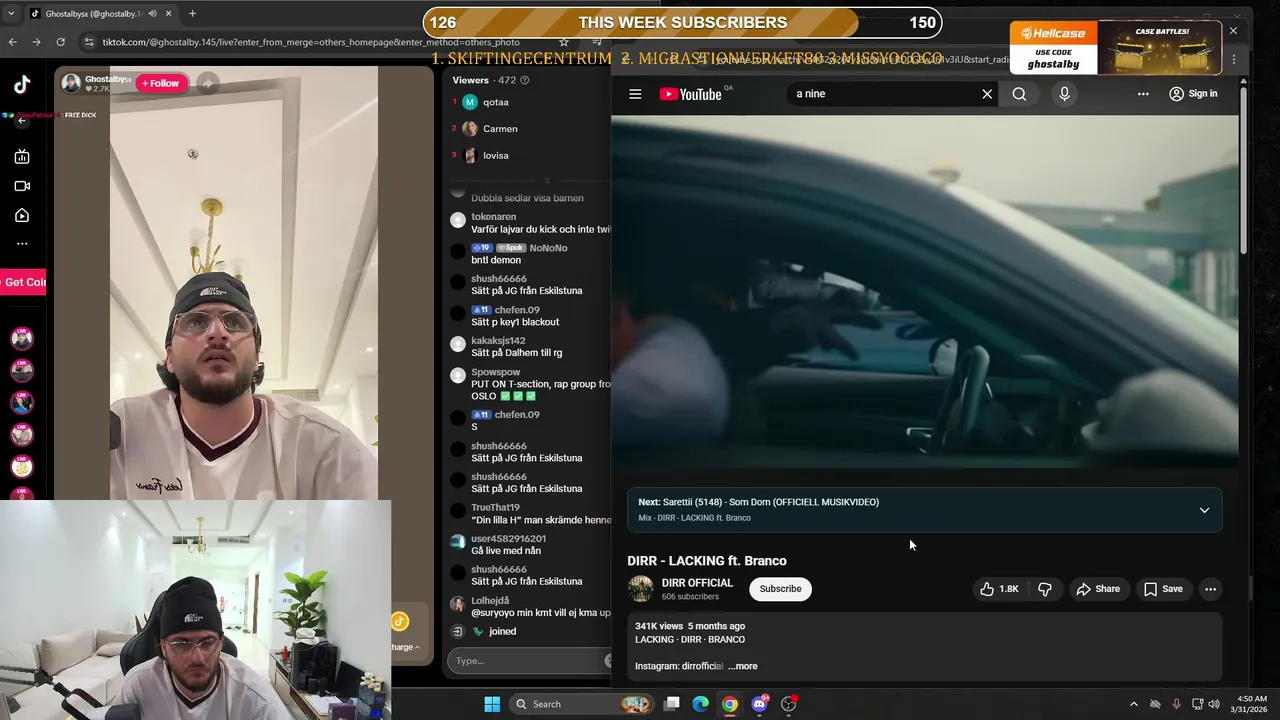Image resolution: width=1280 pixels, height=720 pixels.
Task: Open Discord from the taskbar
Action: tap(760, 704)
